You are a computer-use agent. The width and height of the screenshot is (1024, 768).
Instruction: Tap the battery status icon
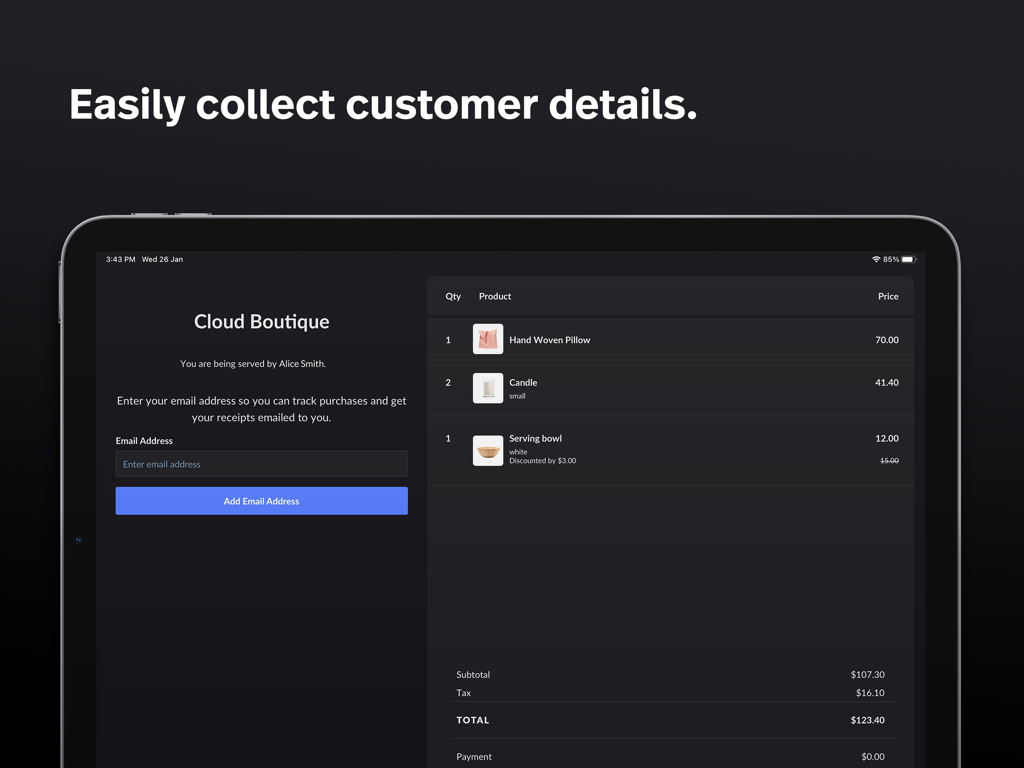coord(908,259)
